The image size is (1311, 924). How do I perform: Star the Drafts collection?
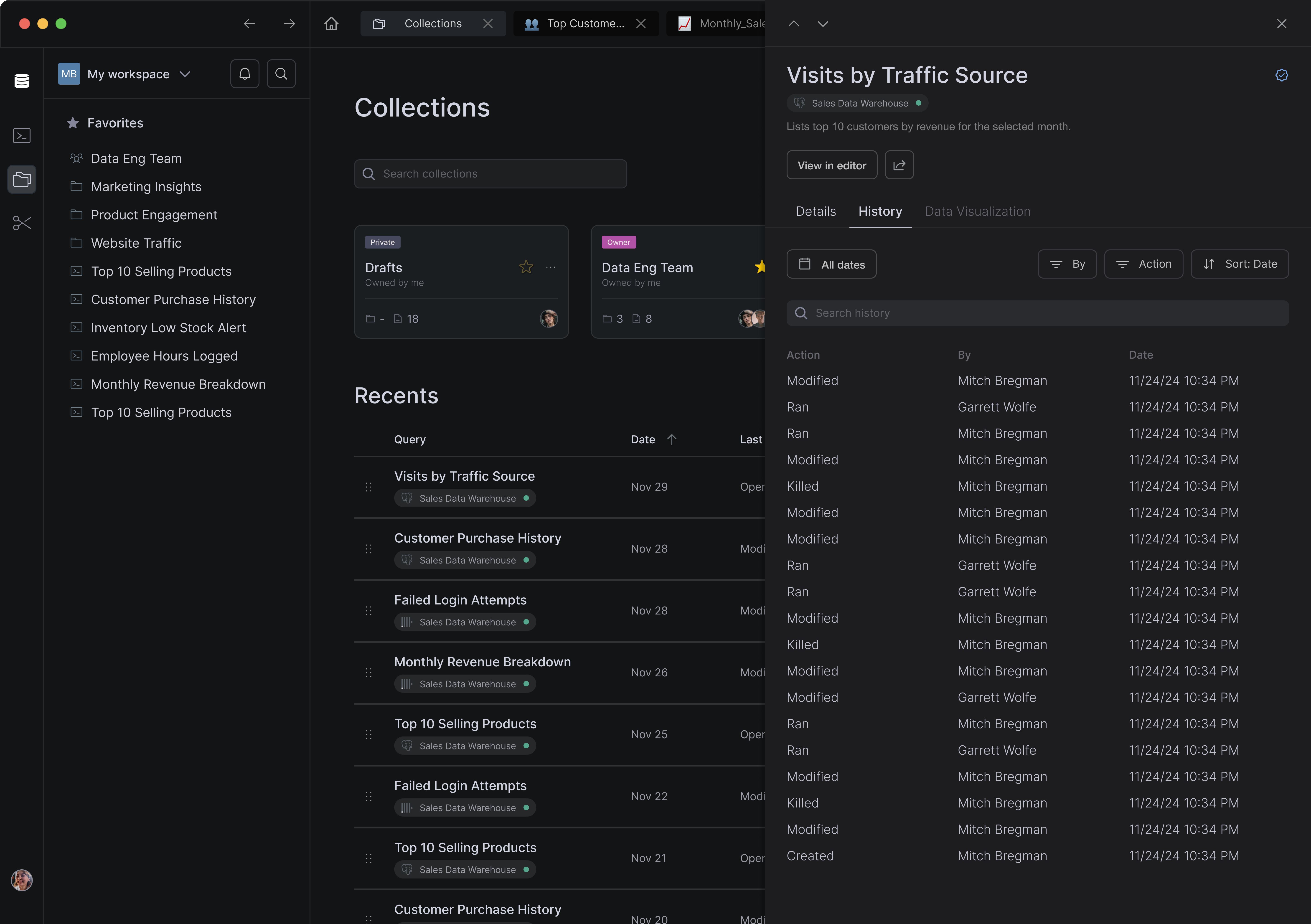click(x=526, y=267)
